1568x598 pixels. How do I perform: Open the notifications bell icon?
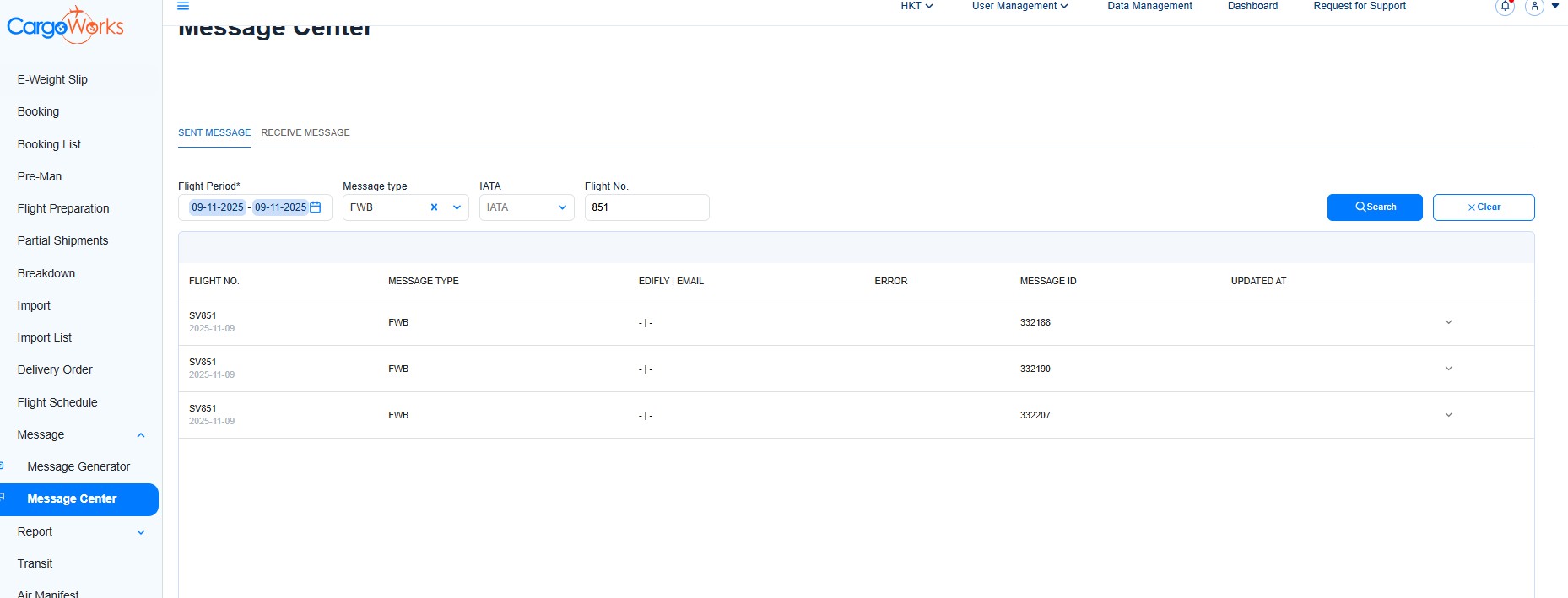(1505, 7)
